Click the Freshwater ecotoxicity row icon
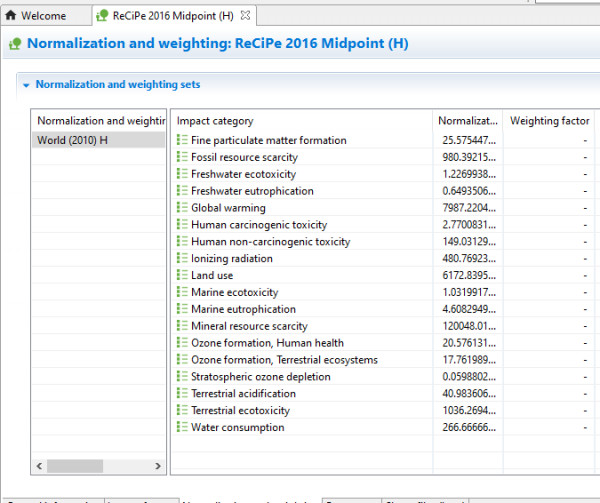Viewport: 600px width, 503px height. (x=182, y=174)
